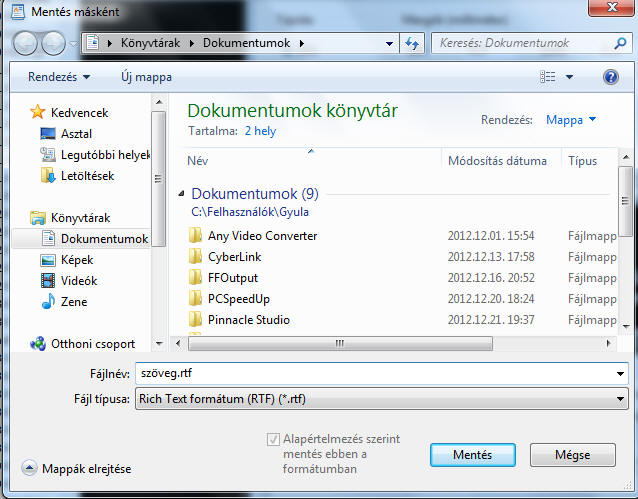Expand arrow after Dokumentumok in breadcrumb
This screenshot has height=499, width=638.
coord(302,43)
